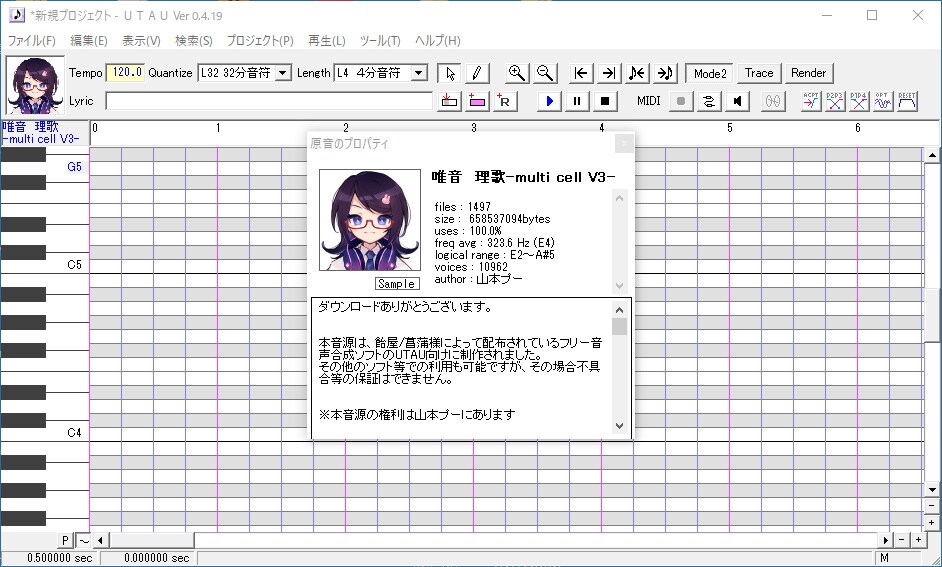Image resolution: width=942 pixels, height=567 pixels.
Task: Apply the ACPT envelope preset
Action: click(x=811, y=101)
